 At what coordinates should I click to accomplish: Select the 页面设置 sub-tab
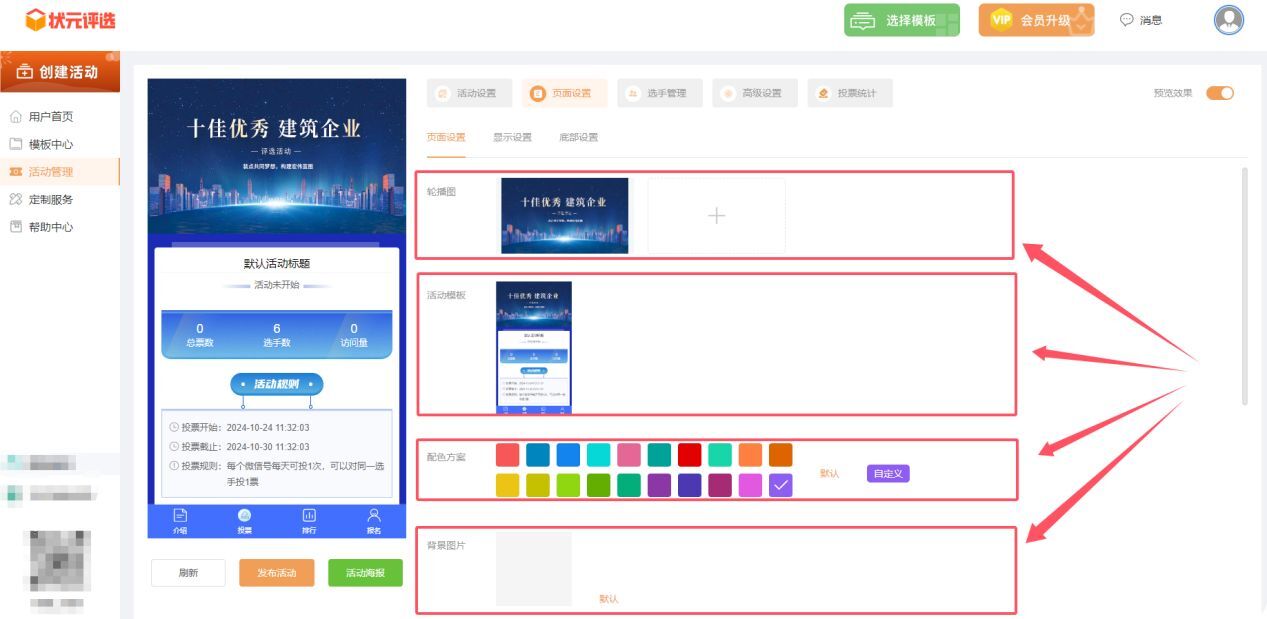click(x=446, y=137)
